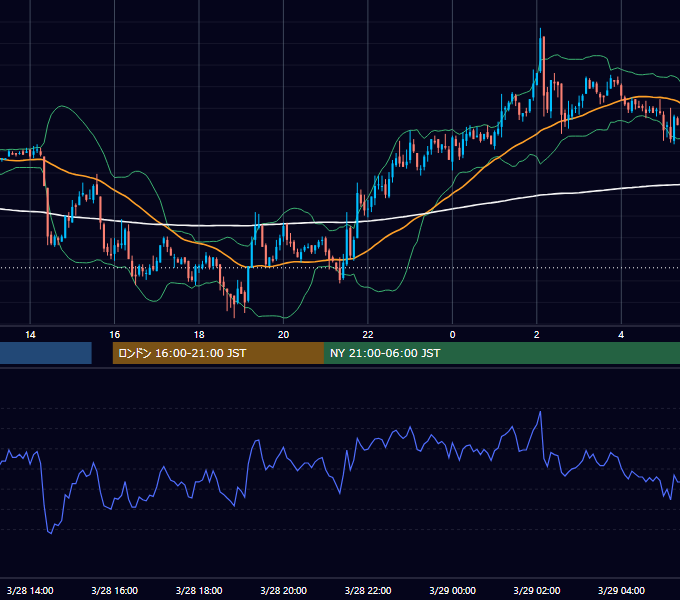Click the ロンドン 16:00-21:00 JST session bar
Viewport: 680px width, 600px height.
click(x=218, y=353)
